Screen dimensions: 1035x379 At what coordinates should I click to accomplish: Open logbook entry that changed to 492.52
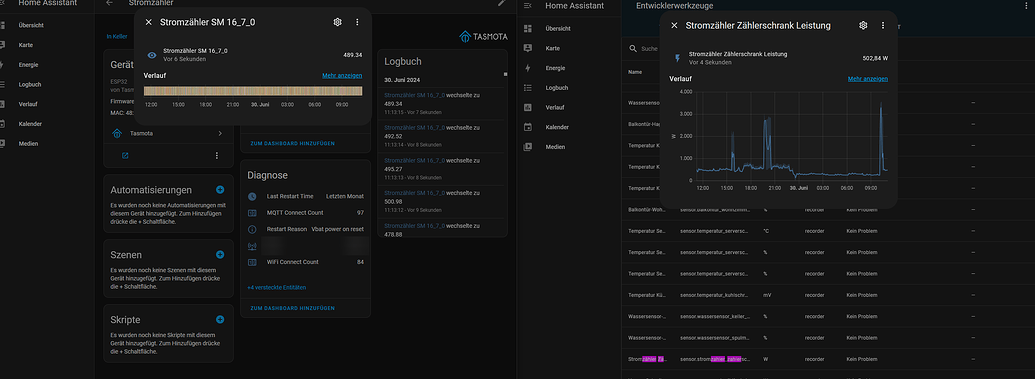coord(442,136)
